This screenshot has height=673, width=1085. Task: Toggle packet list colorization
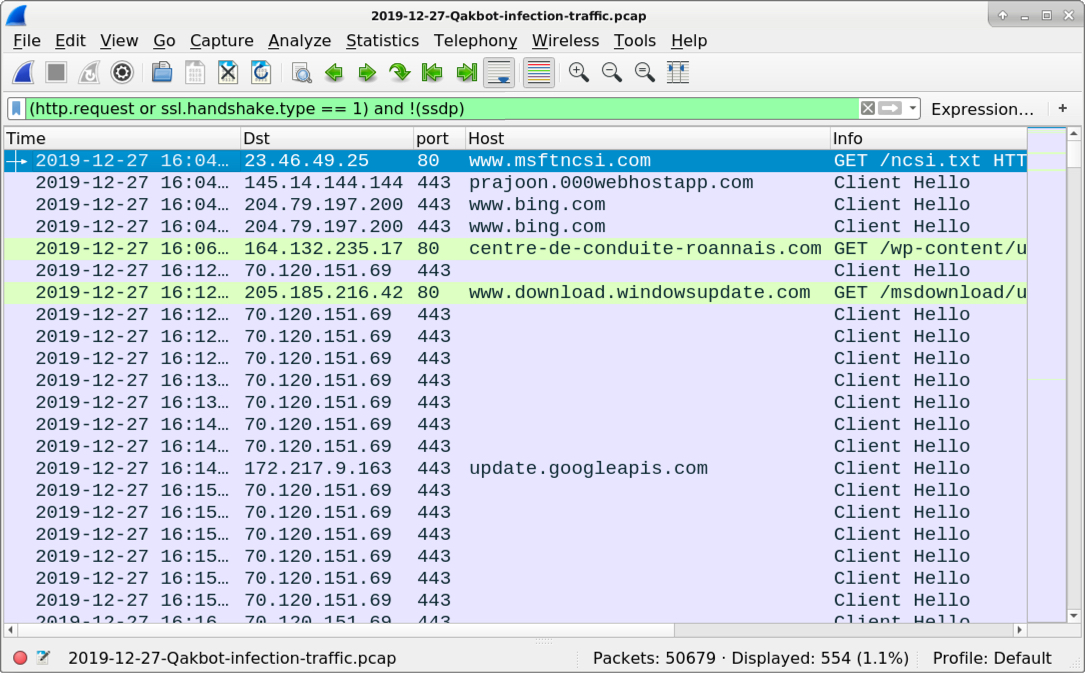tap(538, 73)
